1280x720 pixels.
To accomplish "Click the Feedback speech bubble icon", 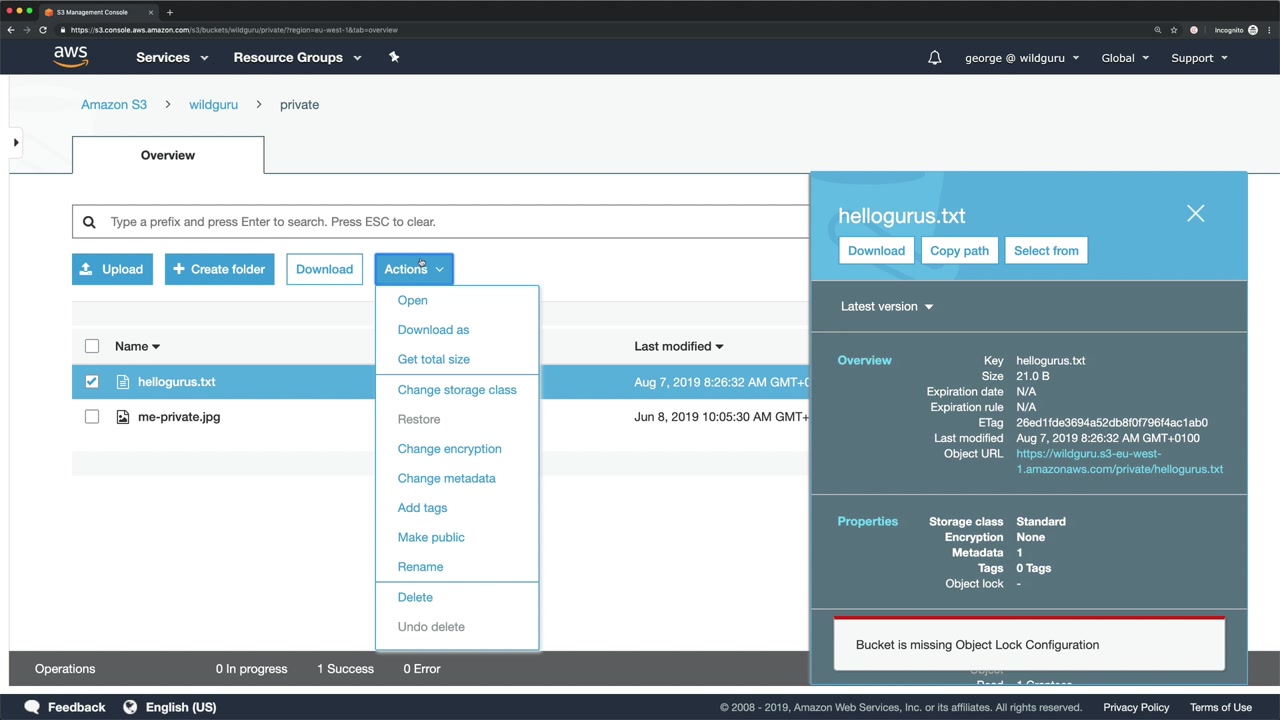I will (x=32, y=707).
